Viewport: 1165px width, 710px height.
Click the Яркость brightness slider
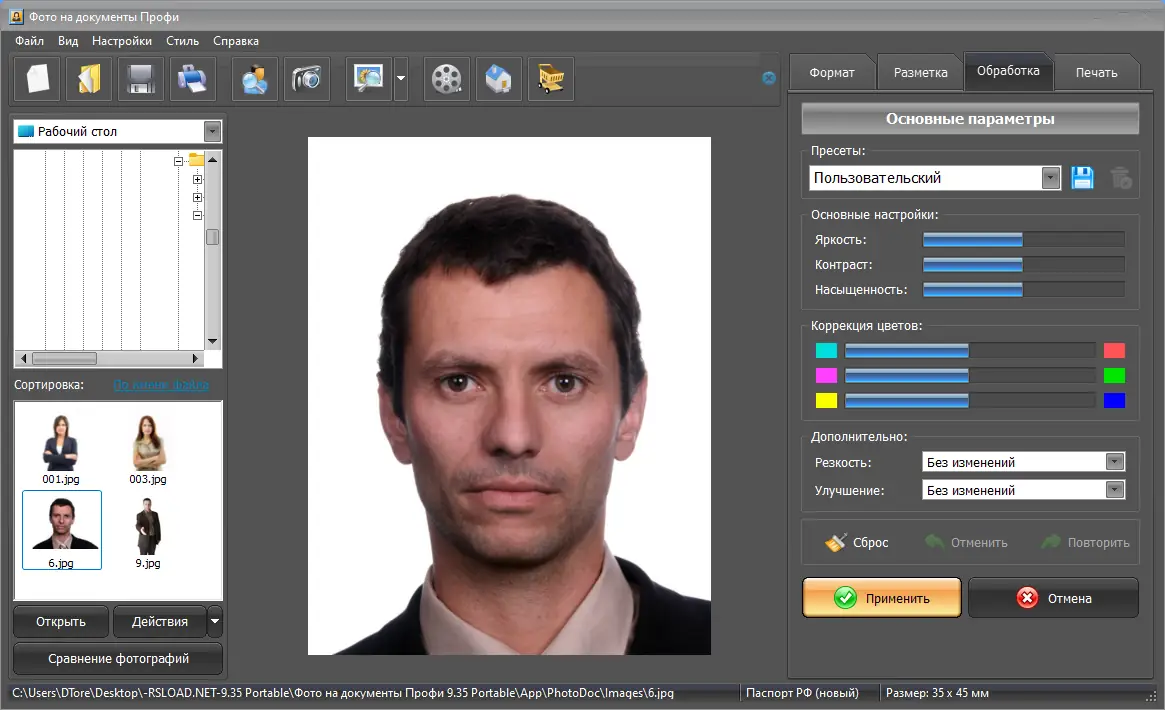1022,240
